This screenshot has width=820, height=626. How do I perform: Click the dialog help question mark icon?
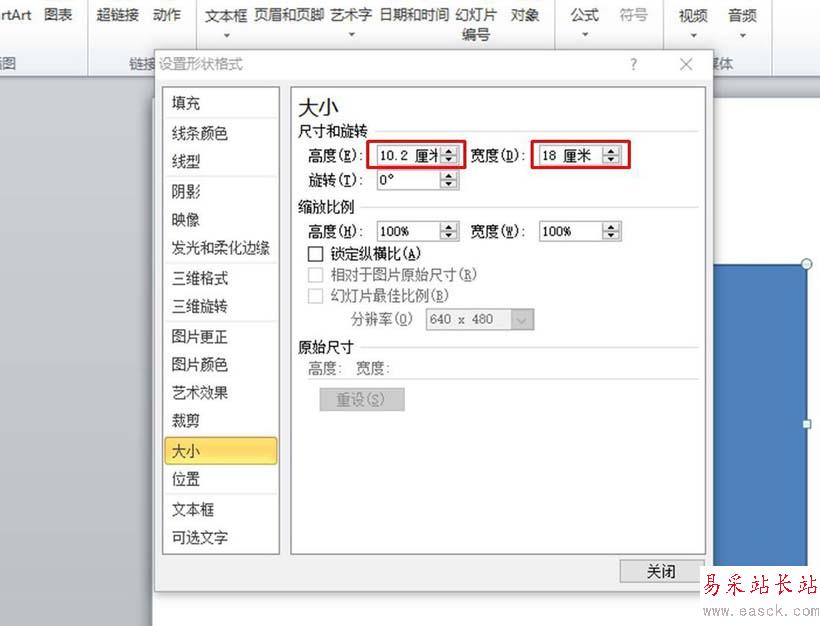point(633,64)
